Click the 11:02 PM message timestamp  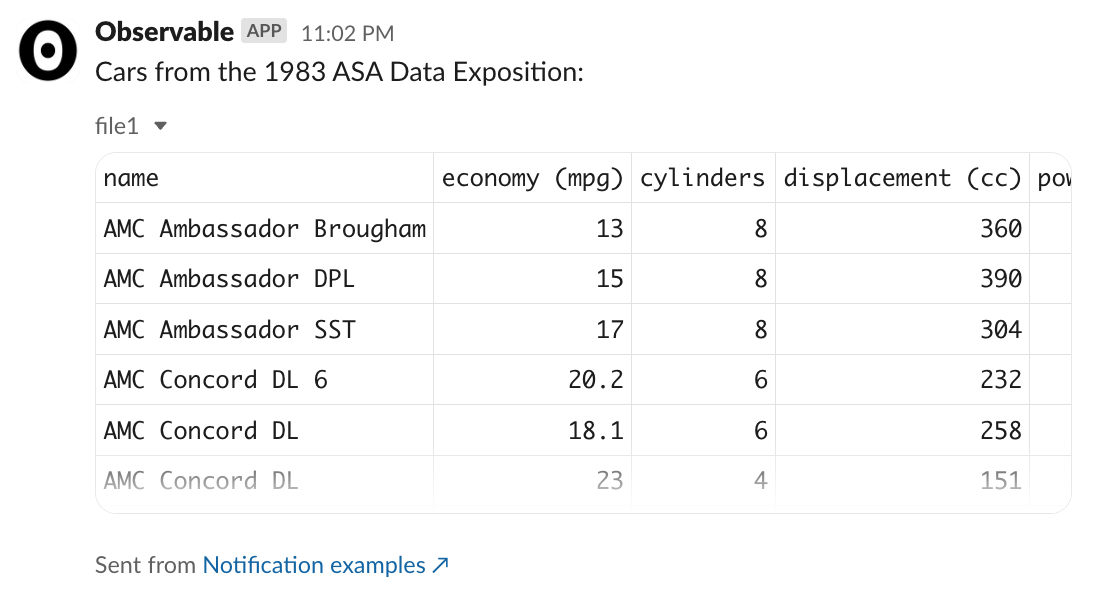[x=347, y=33]
